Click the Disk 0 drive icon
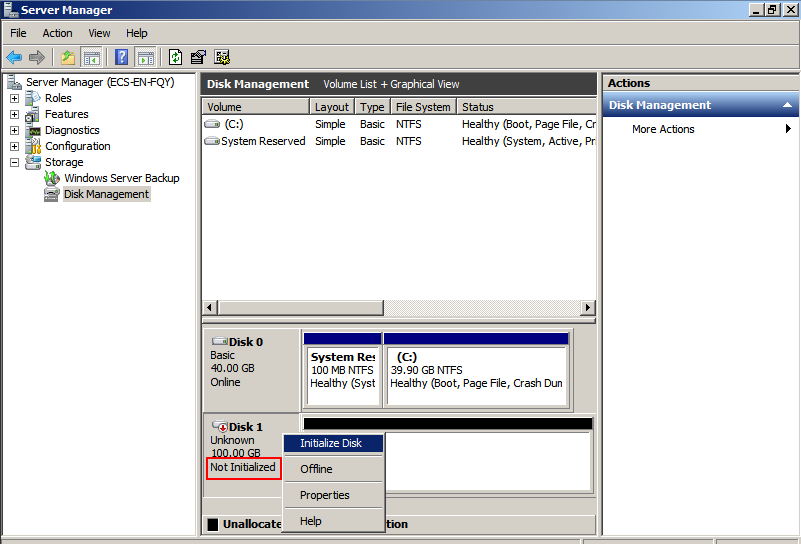Image resolution: width=801 pixels, height=544 pixels. click(x=220, y=341)
